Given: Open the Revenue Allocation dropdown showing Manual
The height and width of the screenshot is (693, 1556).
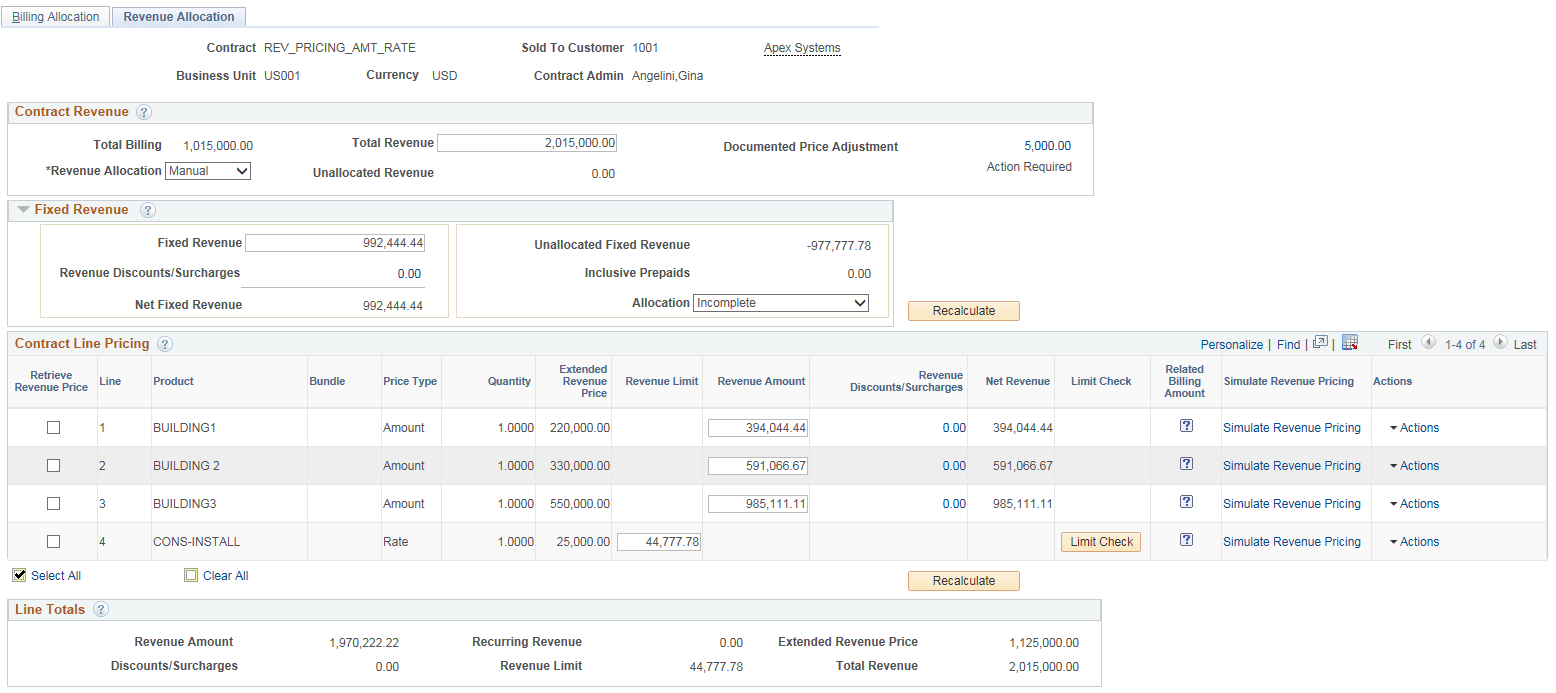Looking at the screenshot, I should click(x=207, y=170).
